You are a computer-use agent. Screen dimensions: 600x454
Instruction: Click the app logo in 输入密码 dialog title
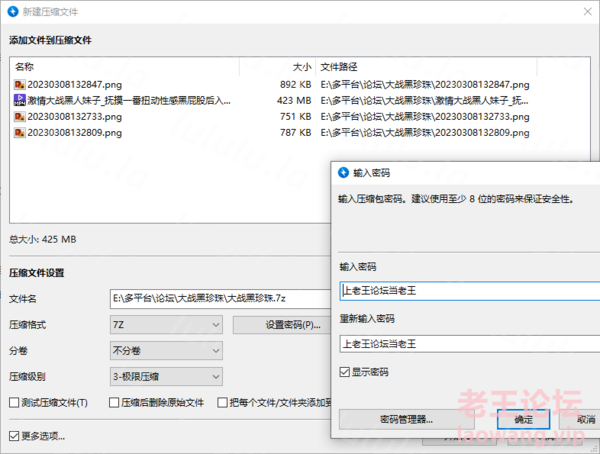pos(343,173)
